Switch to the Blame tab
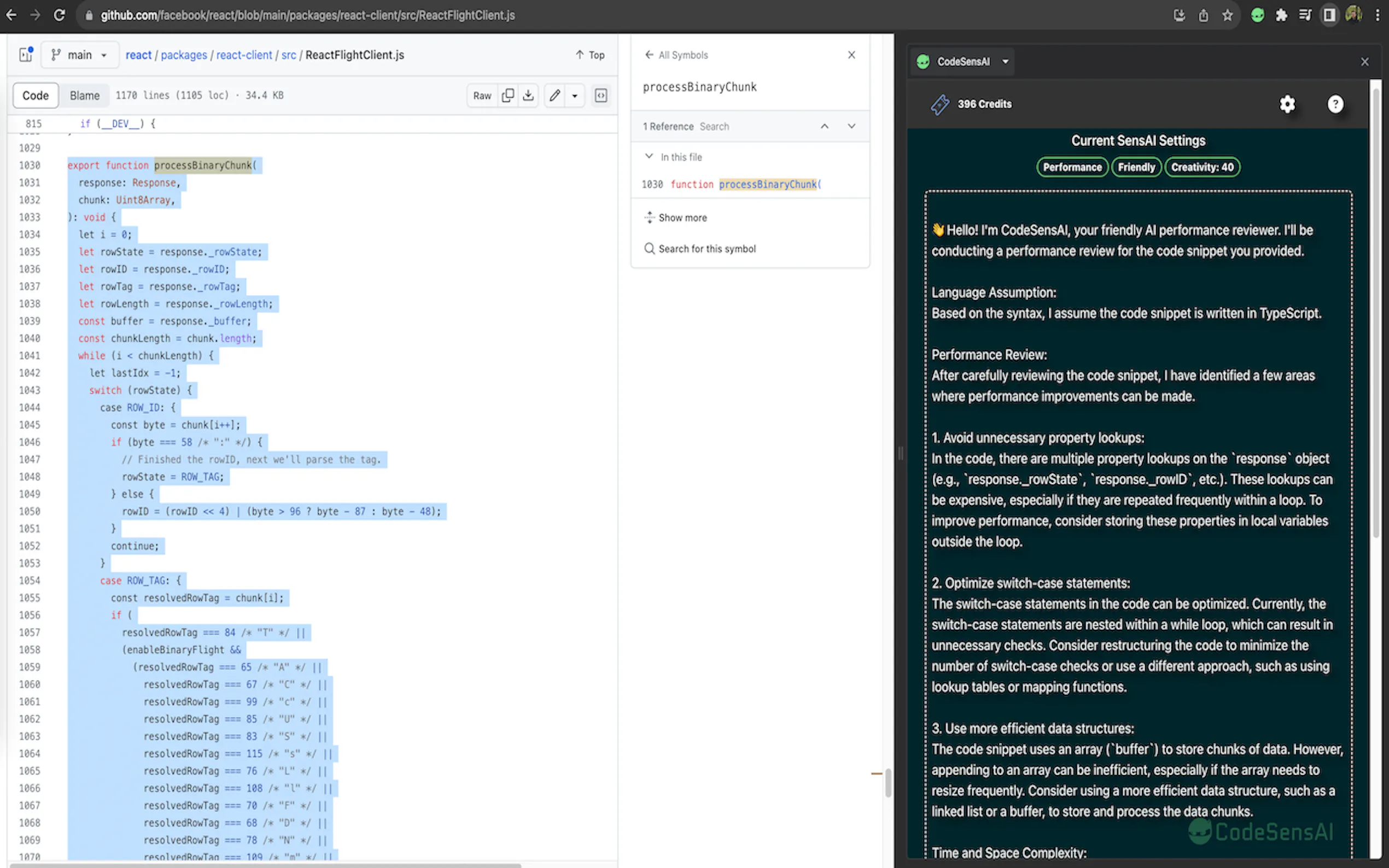Image resolution: width=1389 pixels, height=868 pixels. pyautogui.click(x=84, y=95)
